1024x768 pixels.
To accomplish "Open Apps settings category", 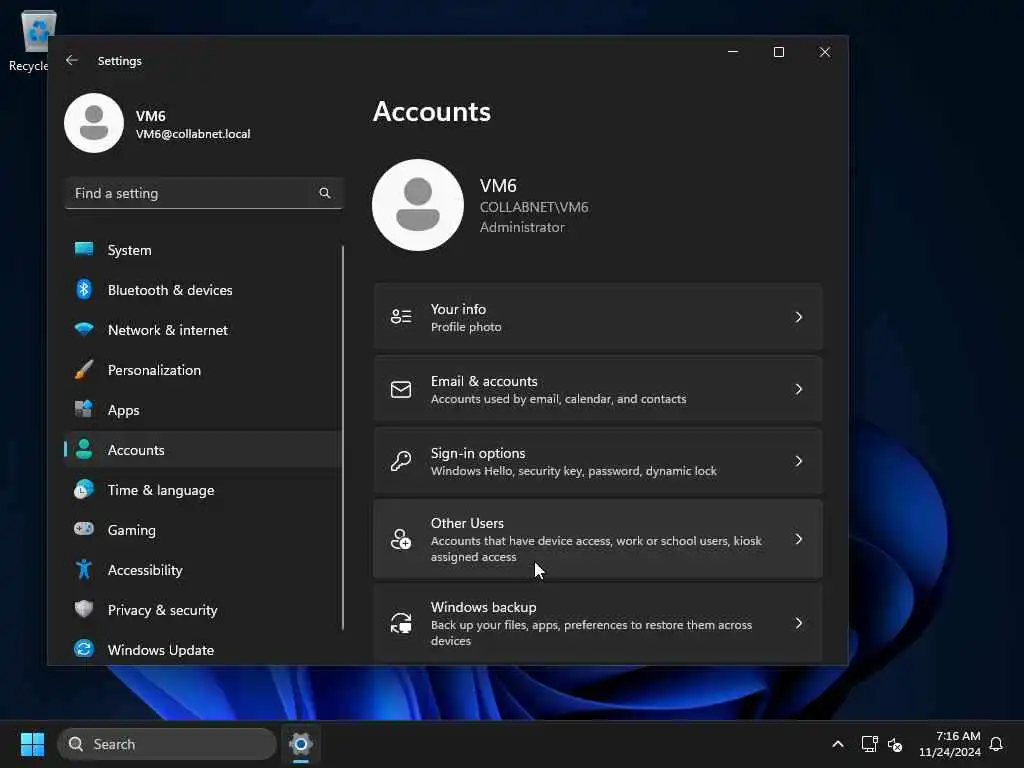I will point(203,409).
